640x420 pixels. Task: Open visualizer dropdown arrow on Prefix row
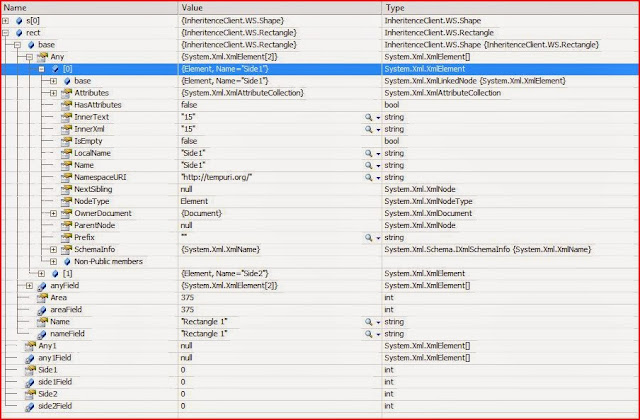click(x=378, y=238)
